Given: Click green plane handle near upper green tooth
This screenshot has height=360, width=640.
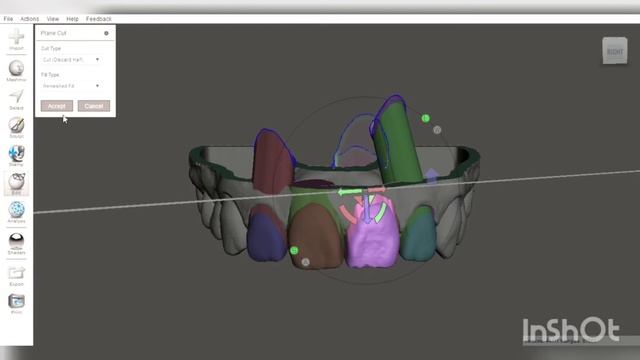Looking at the screenshot, I should click(425, 118).
